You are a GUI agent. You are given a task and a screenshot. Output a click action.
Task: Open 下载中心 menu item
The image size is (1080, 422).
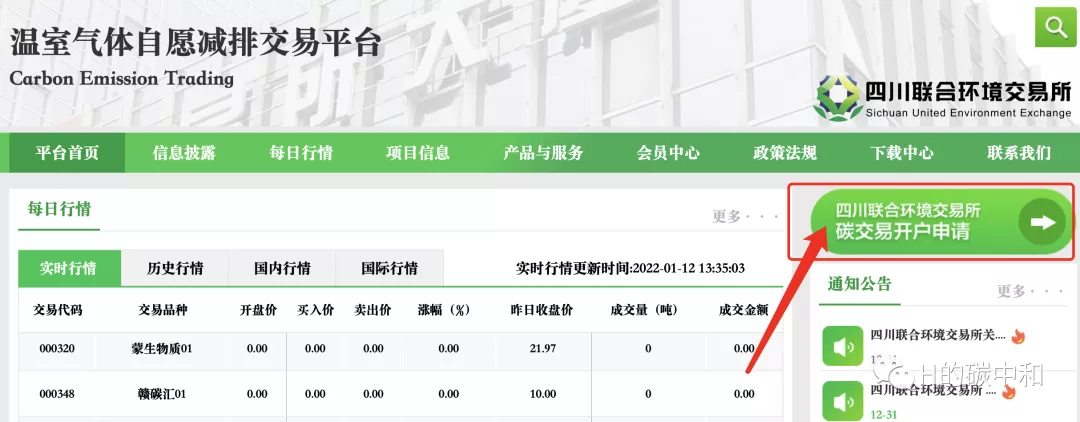(902, 152)
